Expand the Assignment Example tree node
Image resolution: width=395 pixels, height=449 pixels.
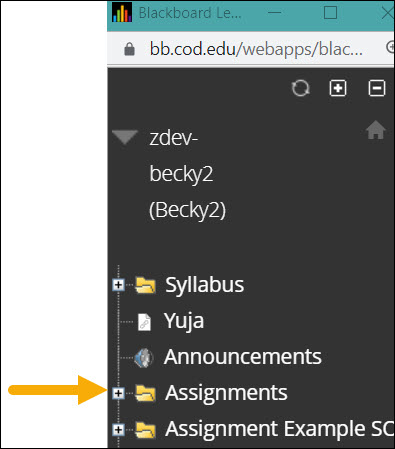(118, 429)
